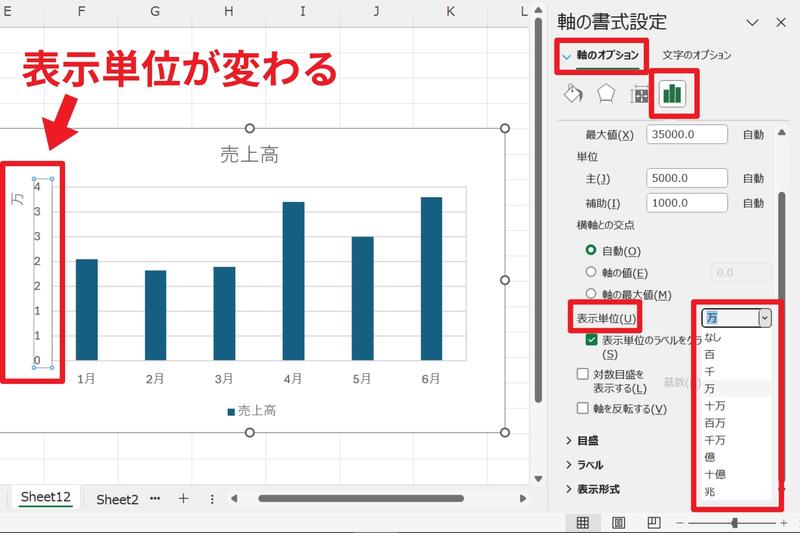Select the 売上高 legend entry
Image resolution: width=800 pixels, height=533 pixels.
click(252, 411)
